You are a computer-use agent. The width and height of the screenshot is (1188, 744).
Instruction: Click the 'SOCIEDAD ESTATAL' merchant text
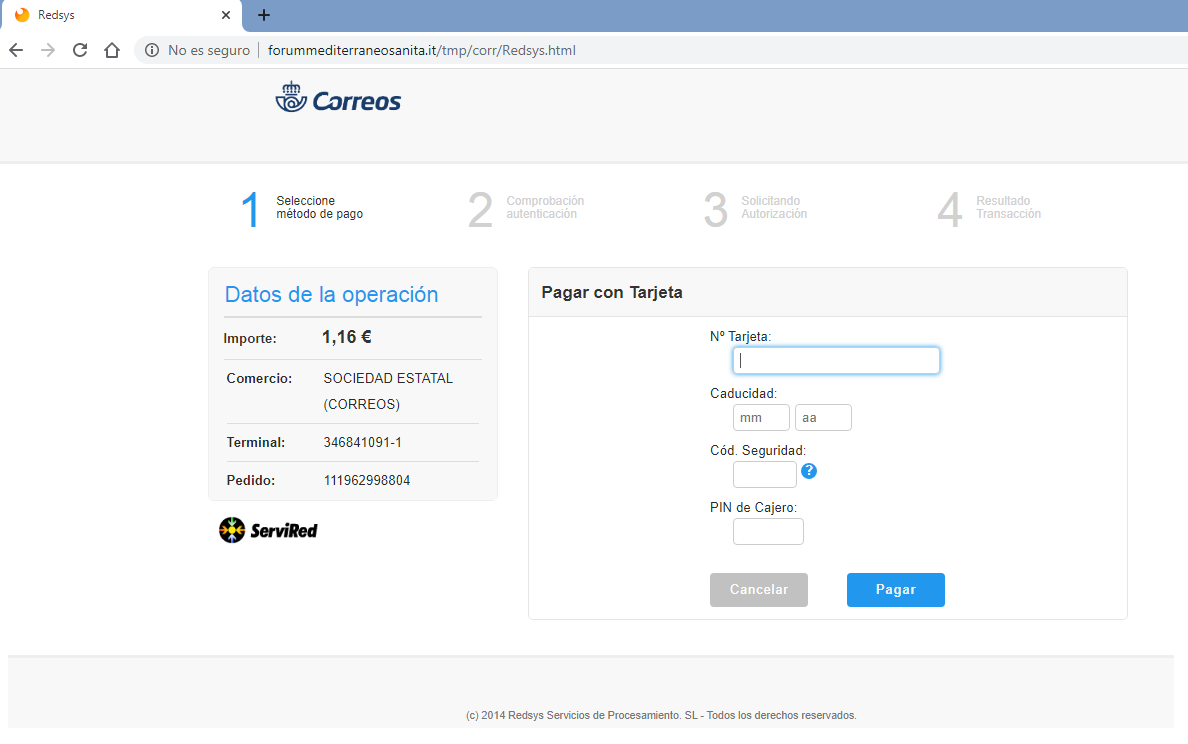click(x=388, y=378)
